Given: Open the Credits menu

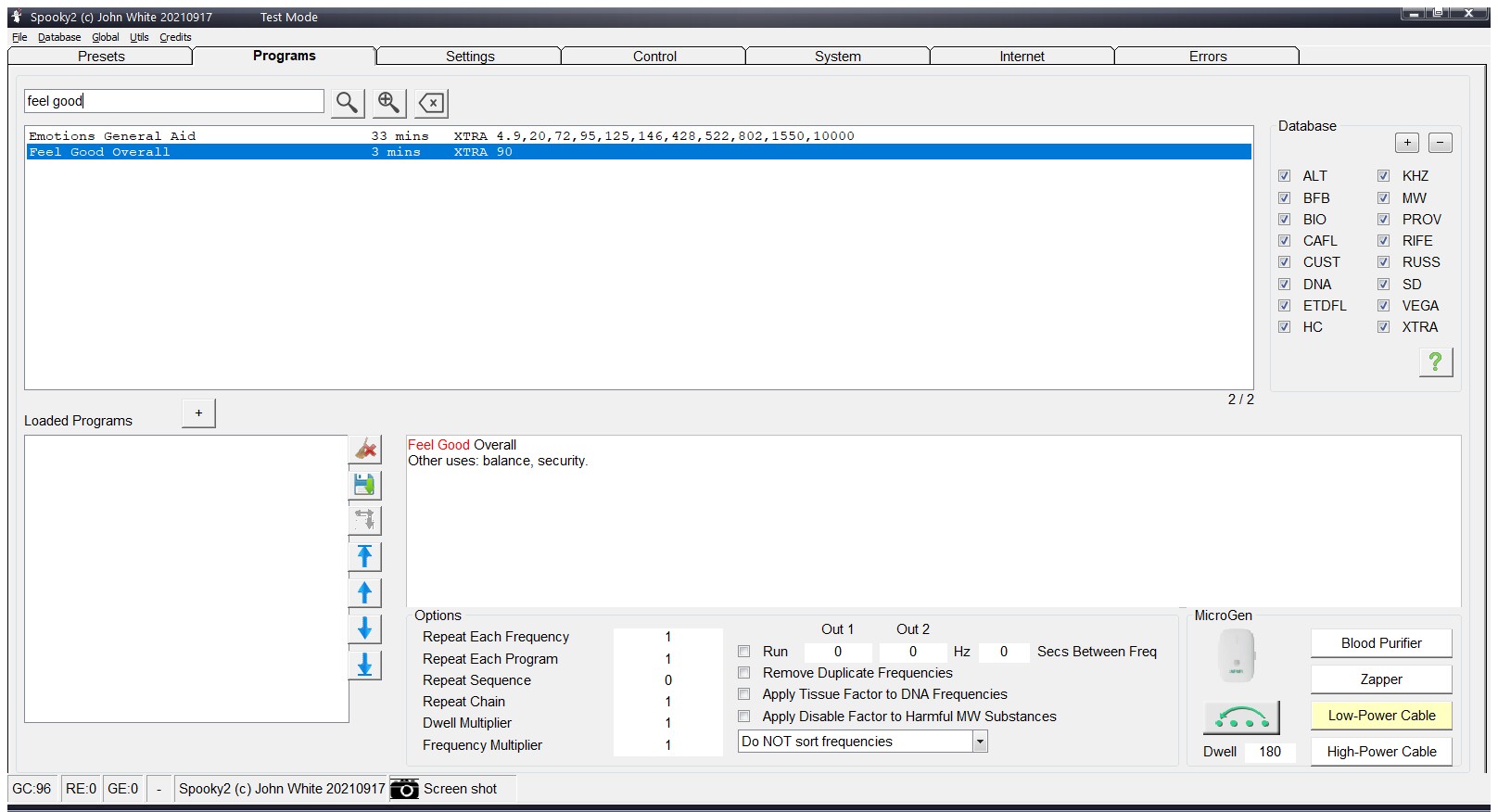Looking at the screenshot, I should [x=175, y=37].
